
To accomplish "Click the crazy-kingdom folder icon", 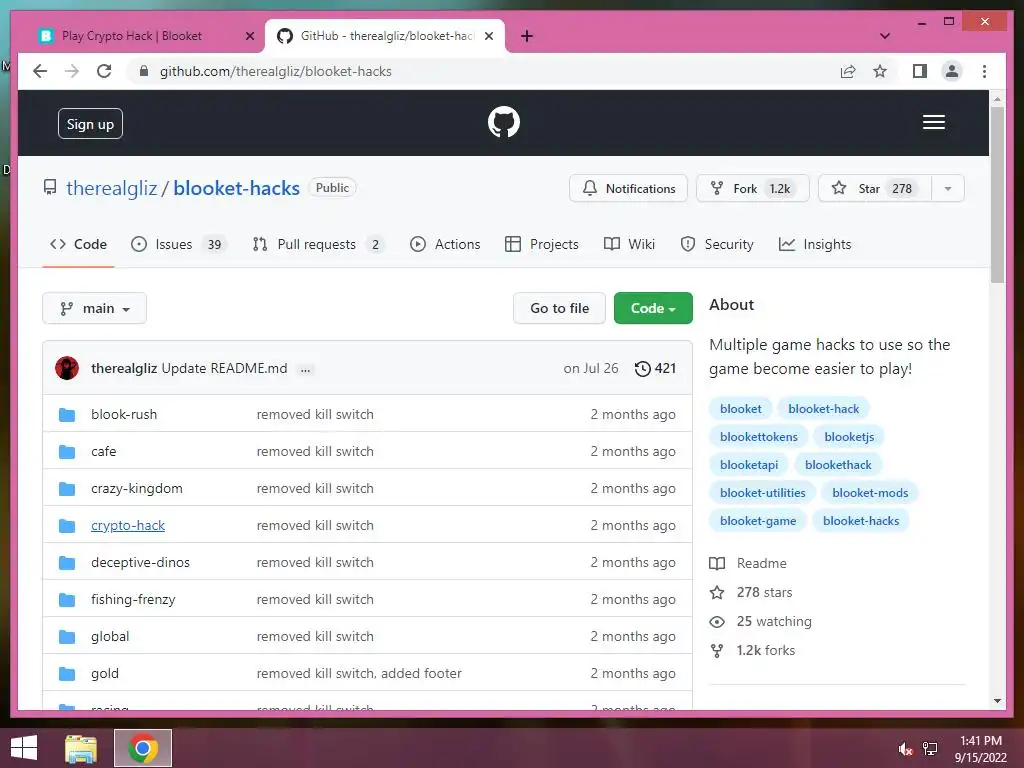I will (67, 488).
